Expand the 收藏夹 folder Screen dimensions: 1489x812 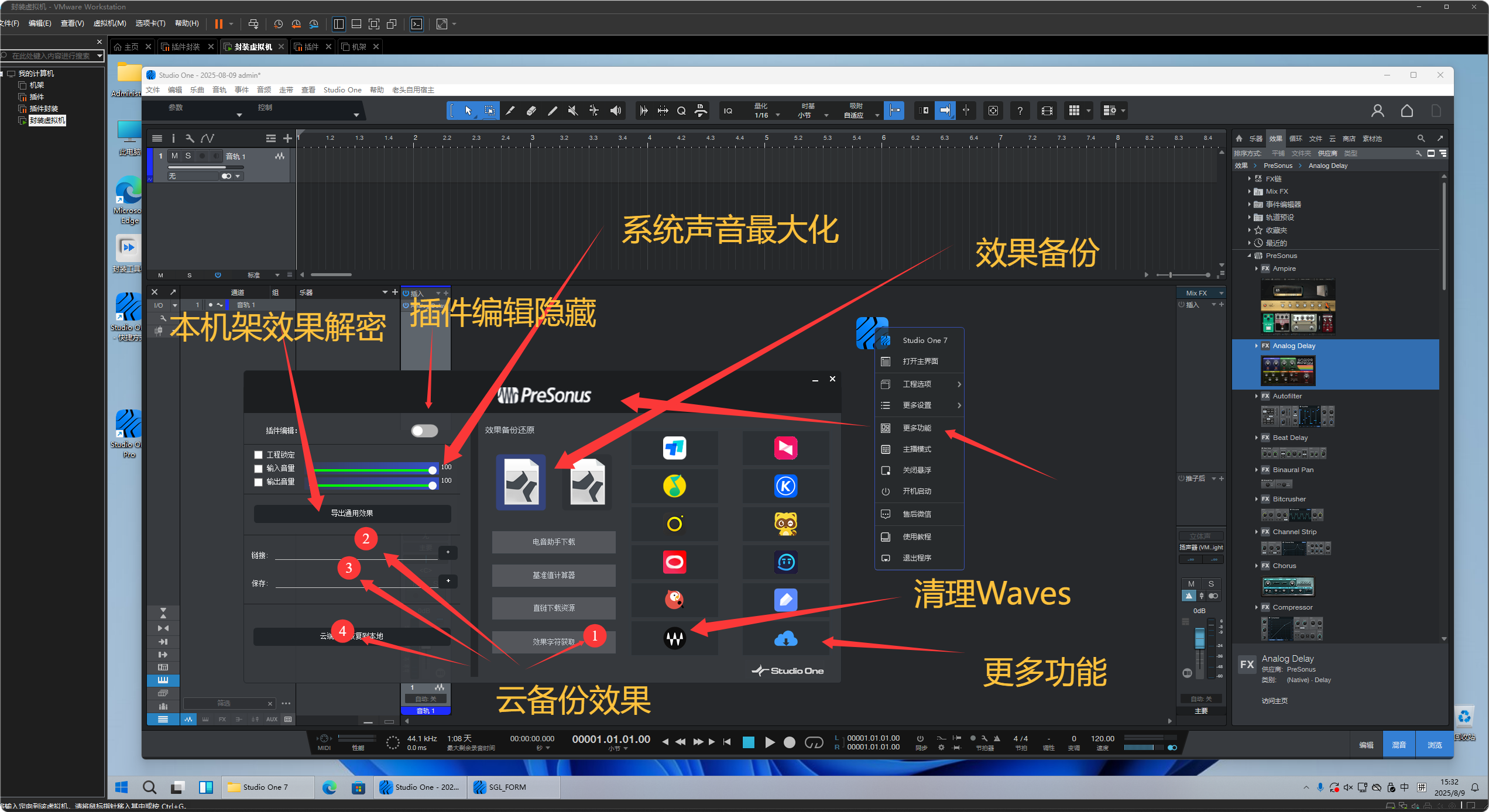(x=1249, y=230)
